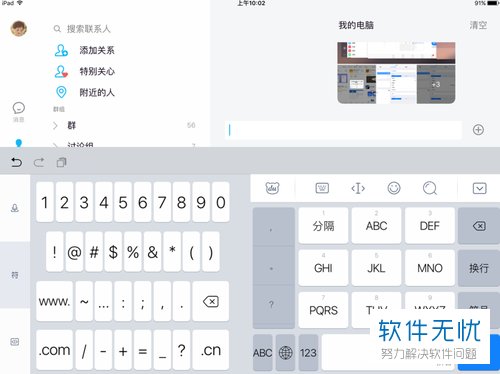Tap the # symbol key
The image size is (500, 374).
[x=94, y=252]
